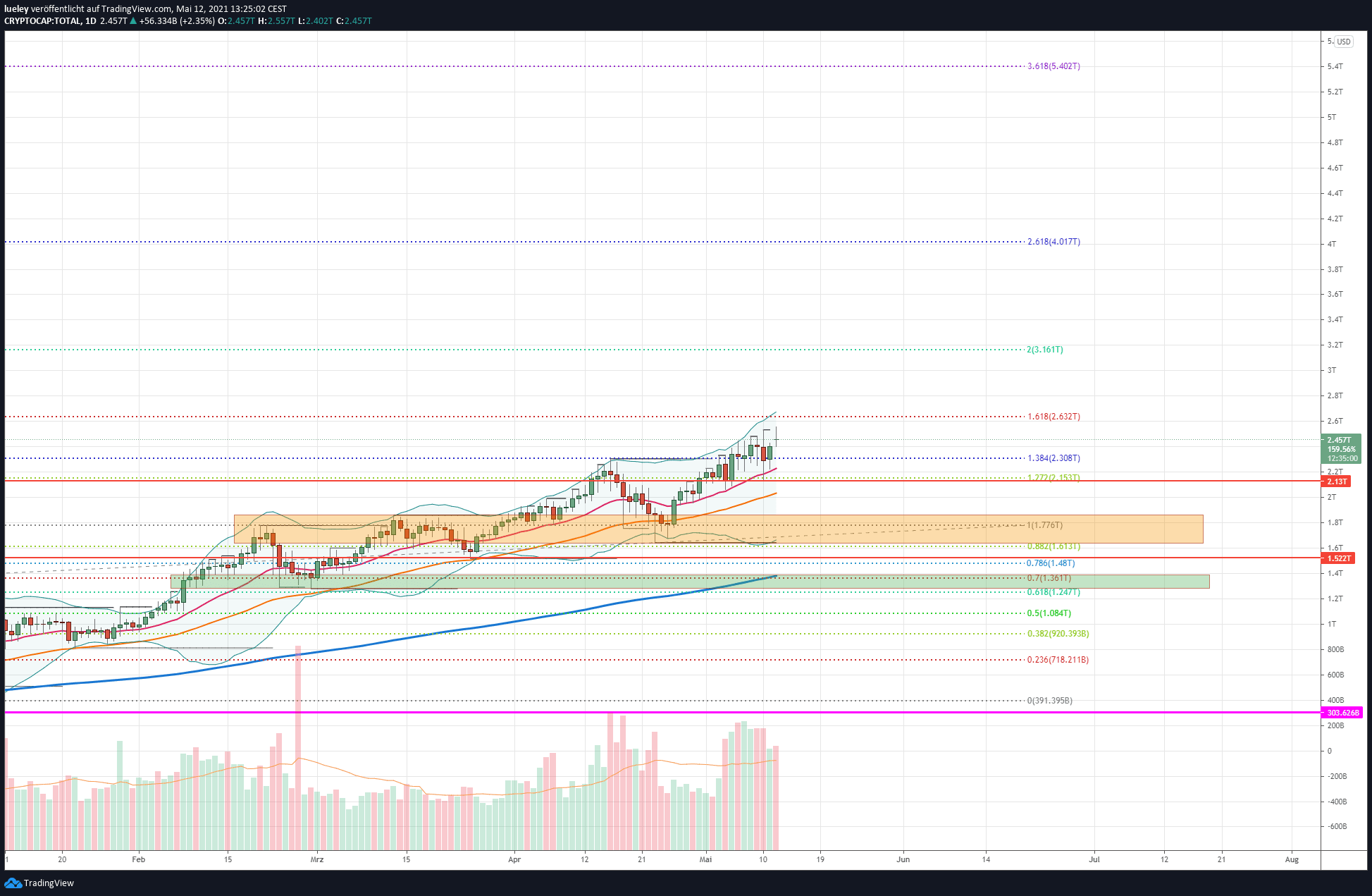
Task: Select the 2.618(4.017T) Fibonacci label
Action: point(1053,242)
